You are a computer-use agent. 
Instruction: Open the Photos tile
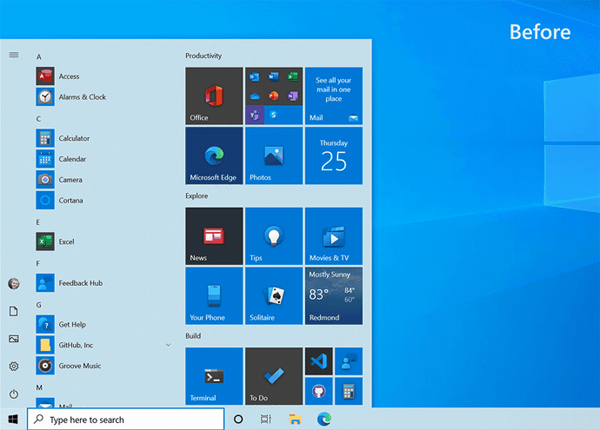tap(273, 155)
